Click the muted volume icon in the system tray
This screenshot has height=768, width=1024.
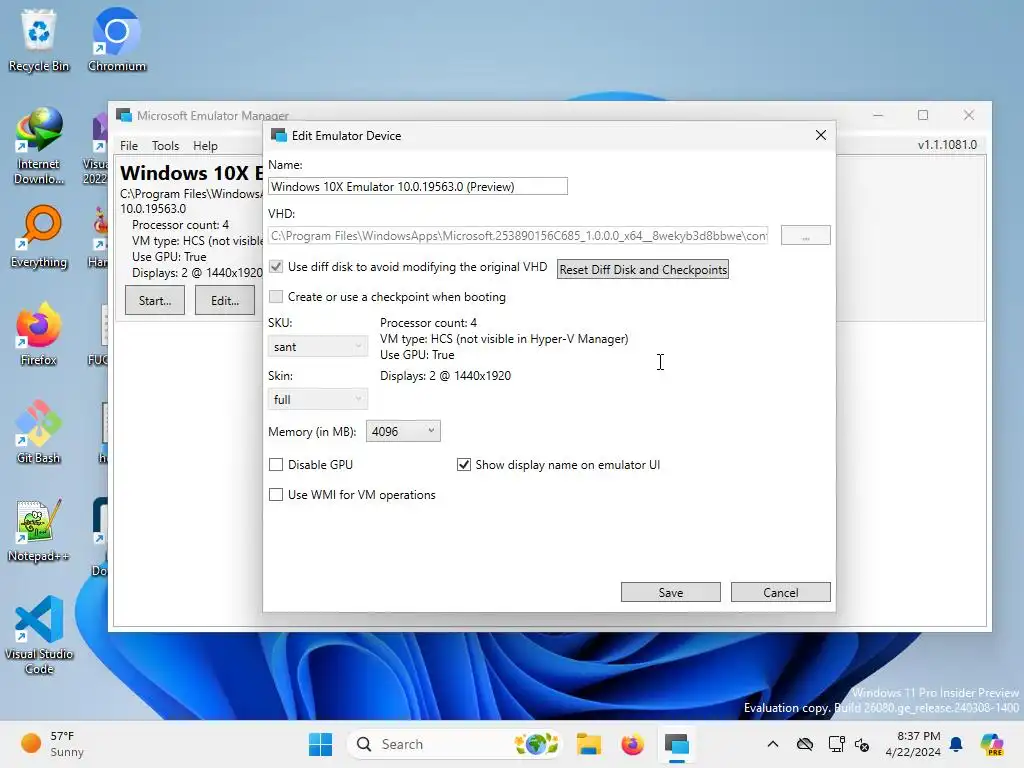(862, 744)
